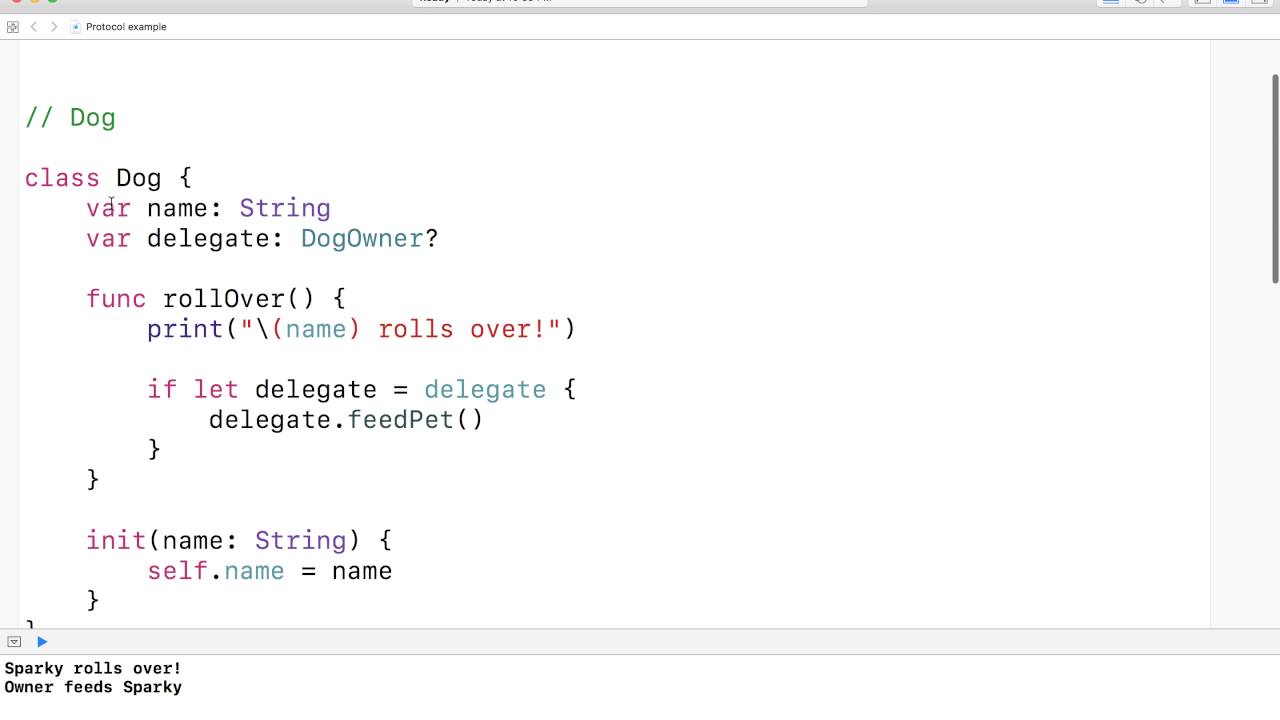1280x720 pixels.
Task: Click the class name "Dog" in the declaration
Action: [x=138, y=178]
